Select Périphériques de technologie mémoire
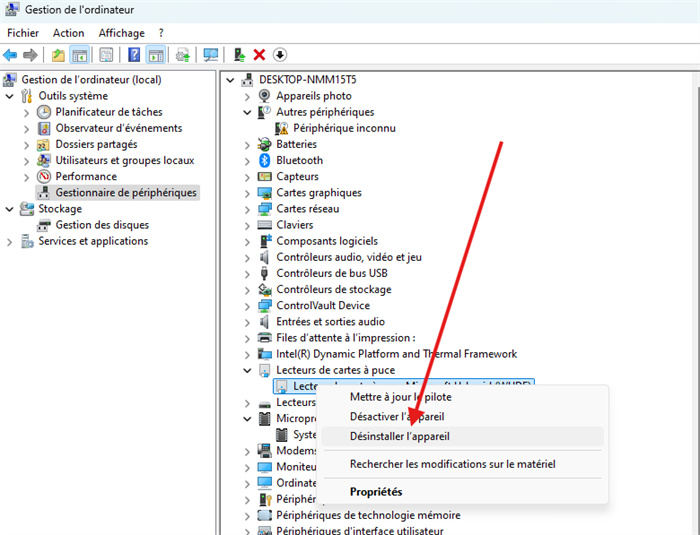 pos(368,515)
